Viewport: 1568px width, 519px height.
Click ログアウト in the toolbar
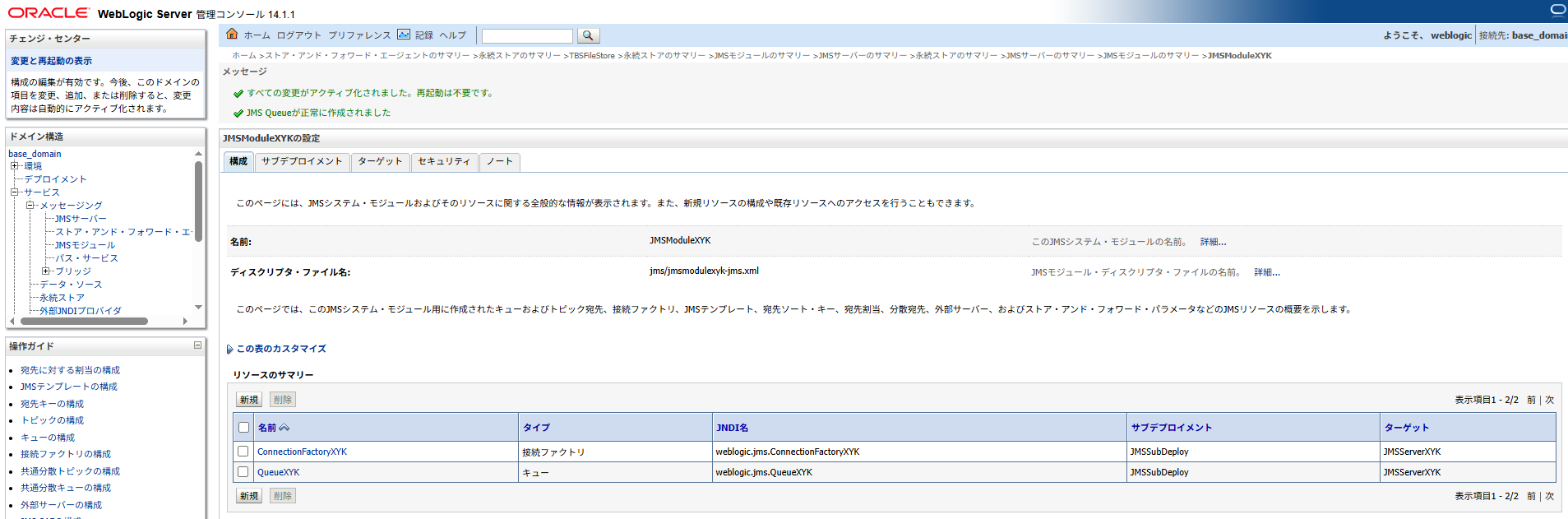click(299, 35)
